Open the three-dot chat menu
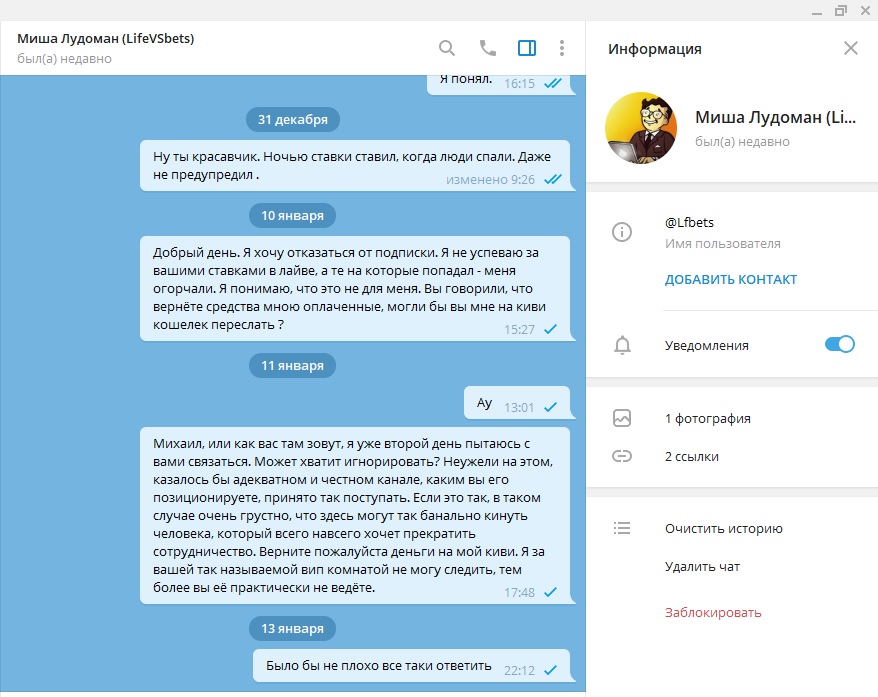This screenshot has height=697, width=878. pos(562,48)
